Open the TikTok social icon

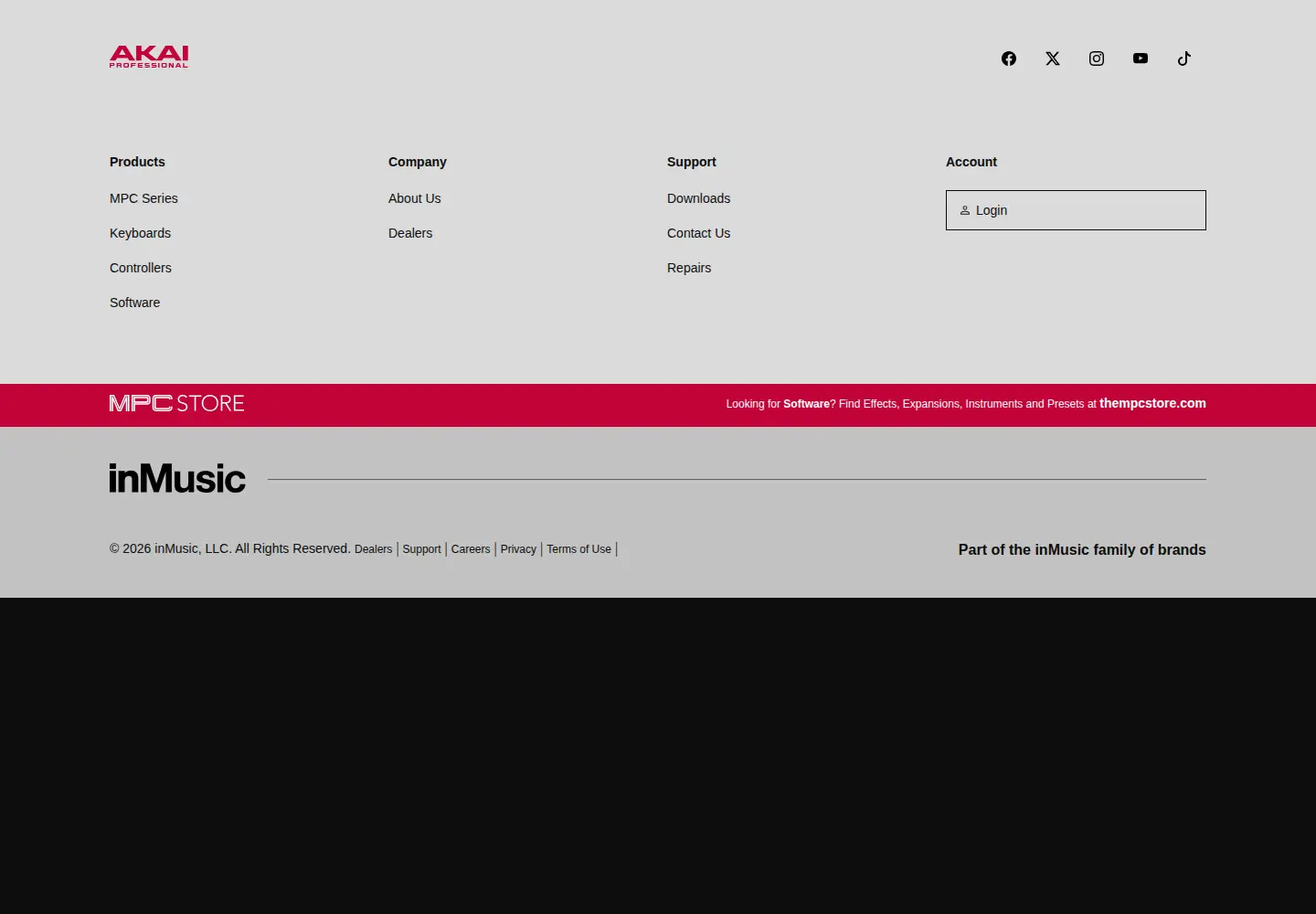tap(1184, 58)
